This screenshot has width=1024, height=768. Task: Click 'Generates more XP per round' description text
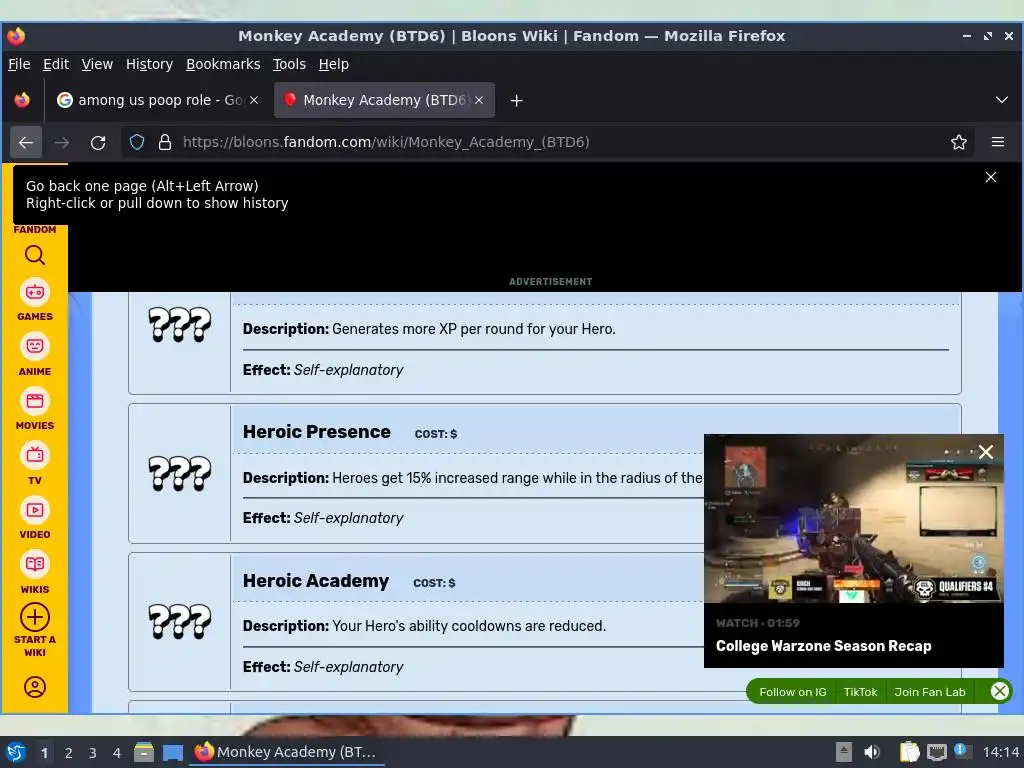coord(473,328)
